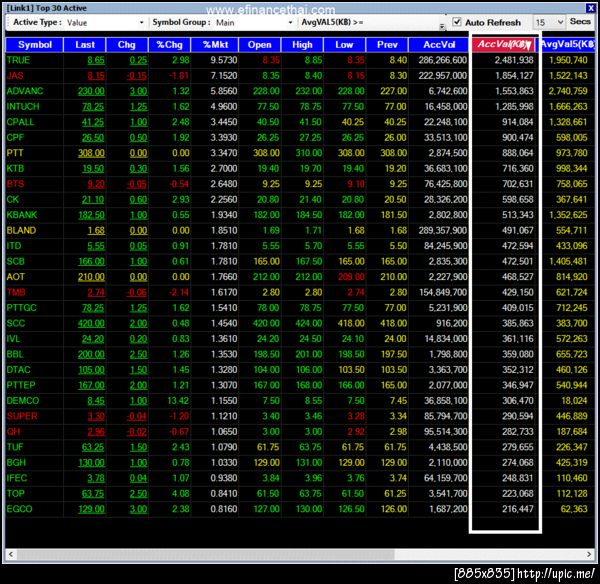Select the BGH symbol
This screenshot has width=600, height=584.
tap(16, 463)
